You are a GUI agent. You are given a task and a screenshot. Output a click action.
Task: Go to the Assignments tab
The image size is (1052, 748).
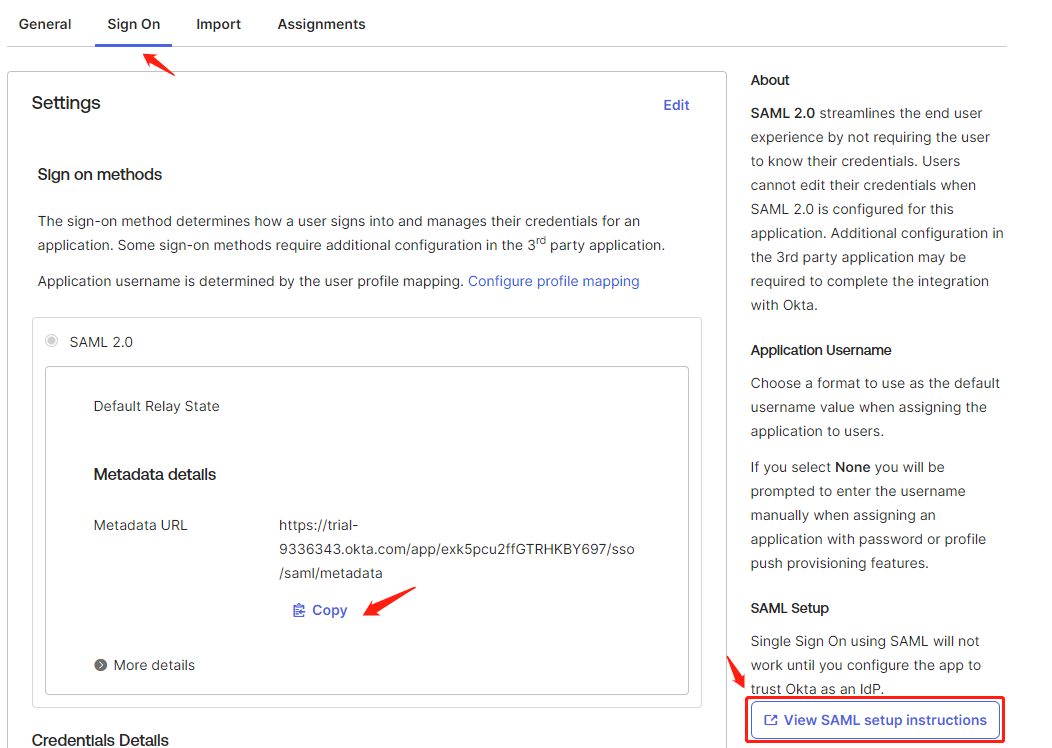tap(321, 24)
